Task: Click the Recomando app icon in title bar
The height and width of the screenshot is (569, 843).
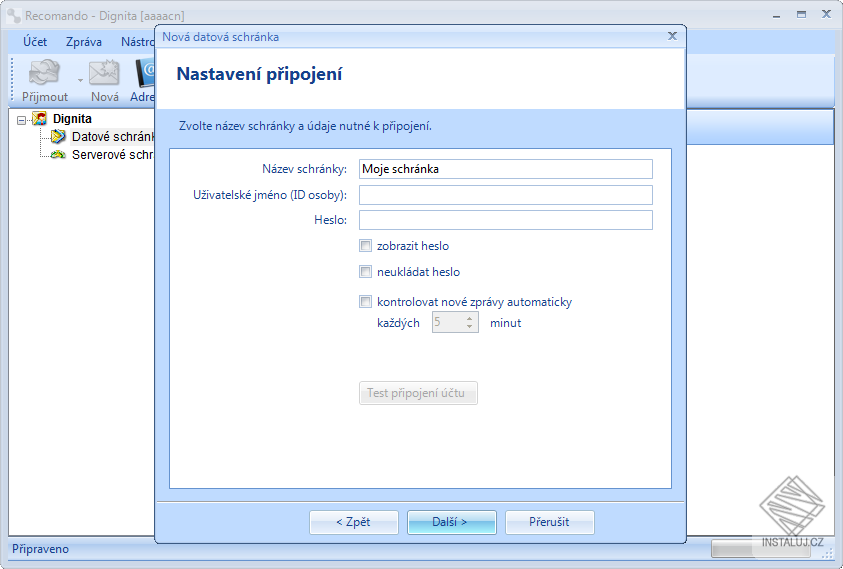Action: 14,15
